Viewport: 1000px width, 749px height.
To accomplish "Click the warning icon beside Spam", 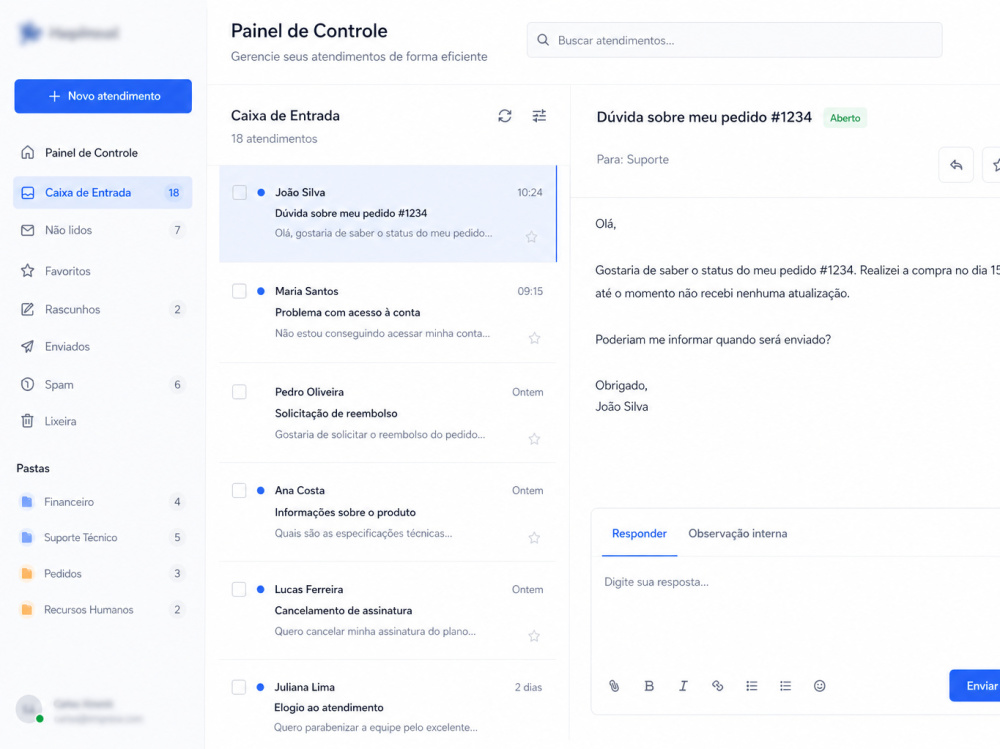I will point(27,385).
